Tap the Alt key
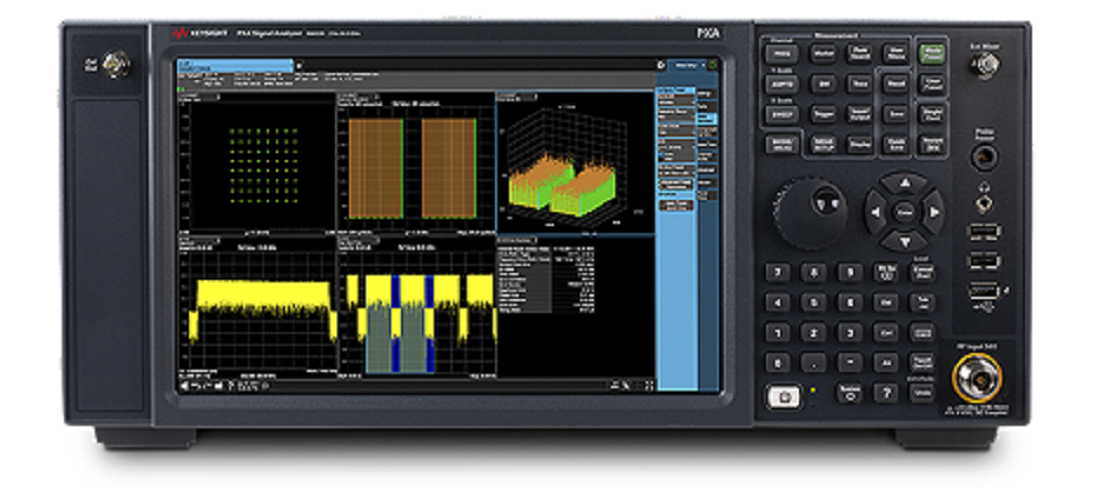Image resolution: width=1100 pixels, height=492 pixels. (x=886, y=363)
